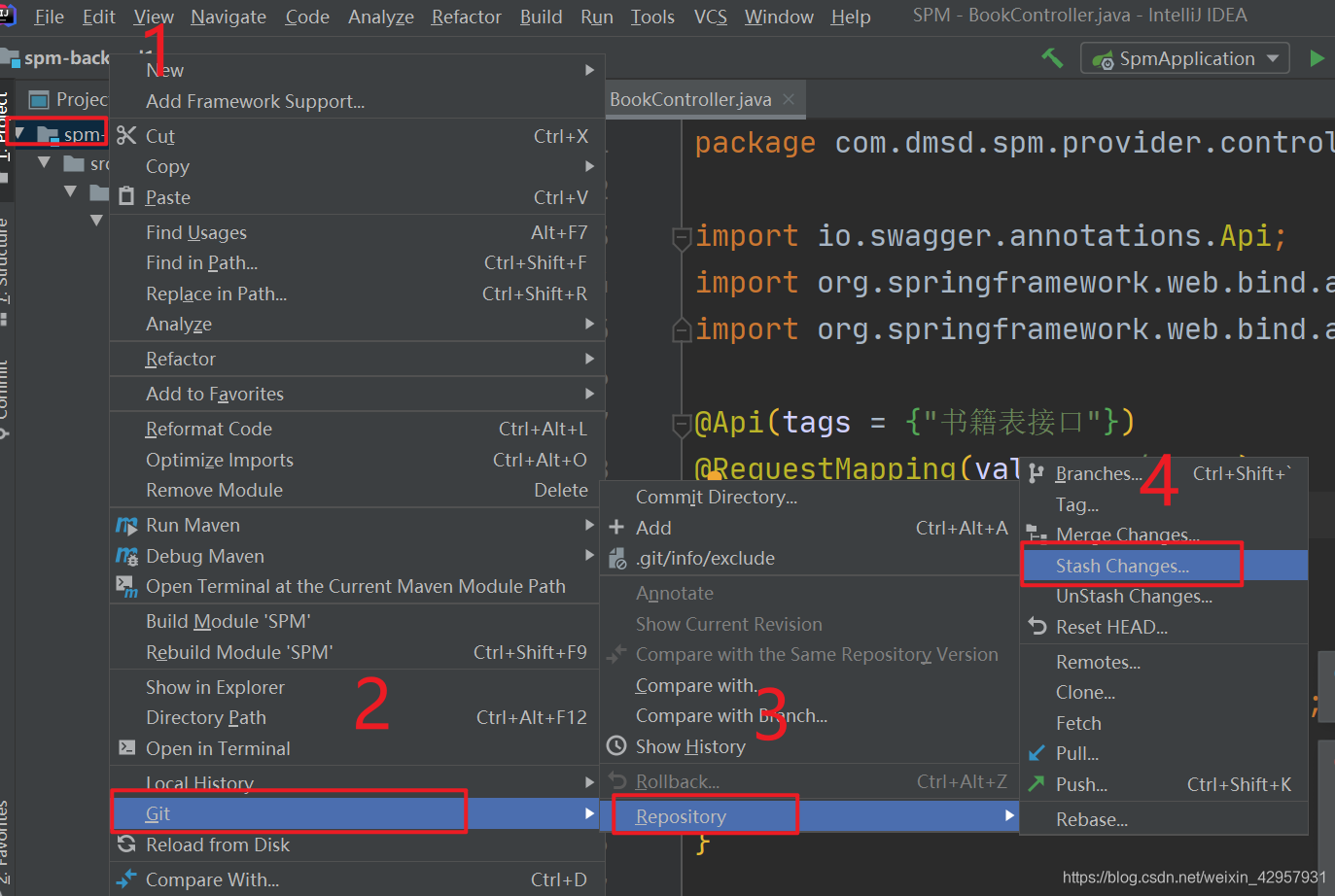
Task: Collapse the src folder tree node
Action: coord(44,162)
